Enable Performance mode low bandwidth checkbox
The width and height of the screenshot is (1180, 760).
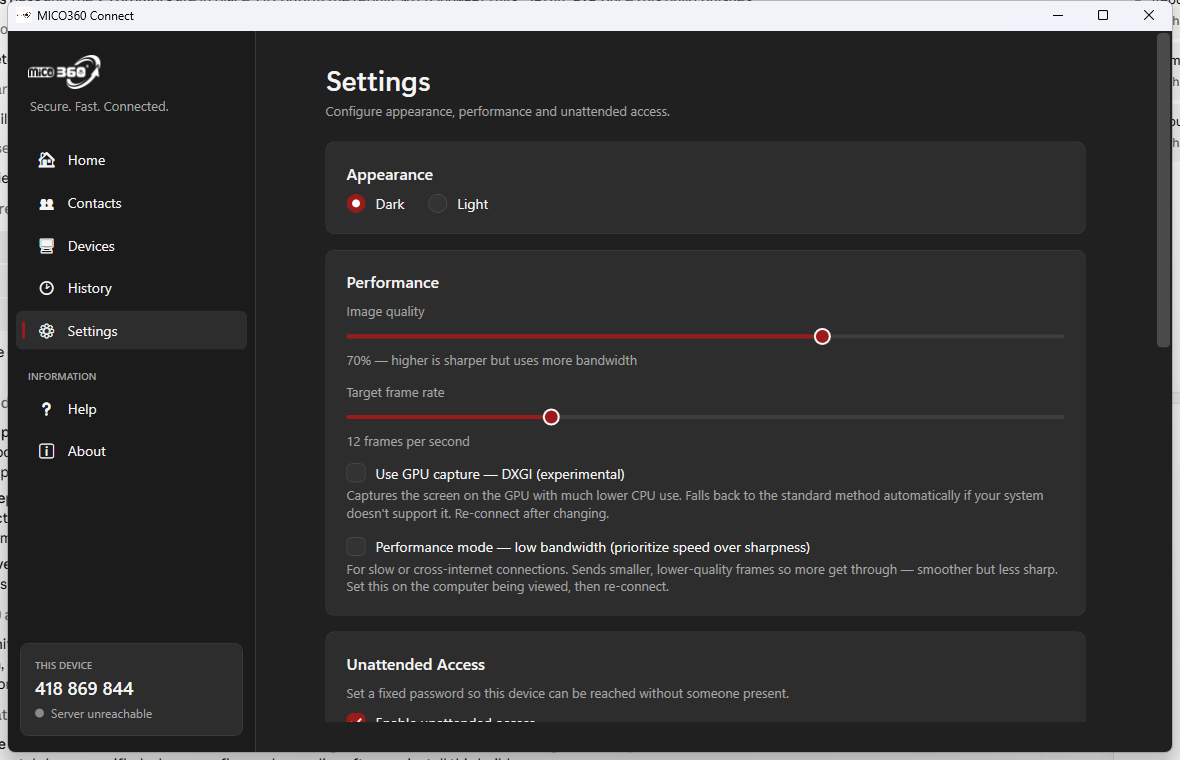coord(356,546)
